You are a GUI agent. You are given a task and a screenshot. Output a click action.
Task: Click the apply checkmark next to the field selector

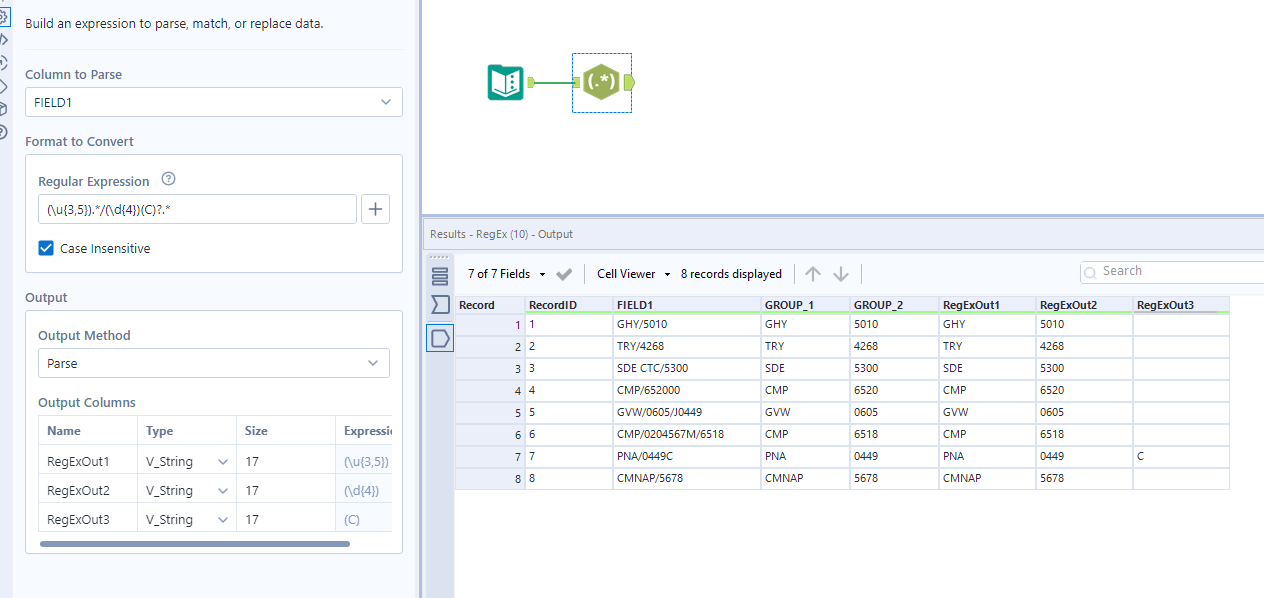tap(563, 271)
